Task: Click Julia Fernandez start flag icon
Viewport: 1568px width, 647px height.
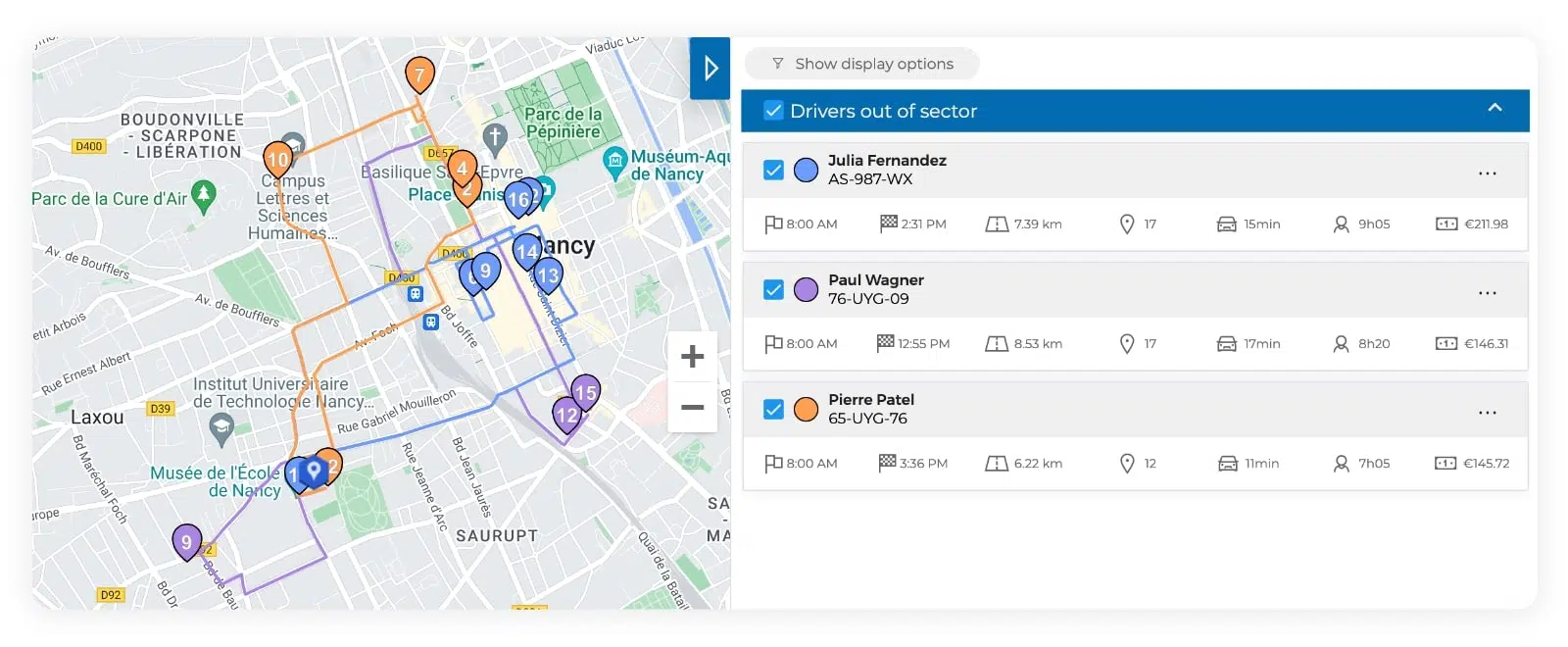Action: 773,224
